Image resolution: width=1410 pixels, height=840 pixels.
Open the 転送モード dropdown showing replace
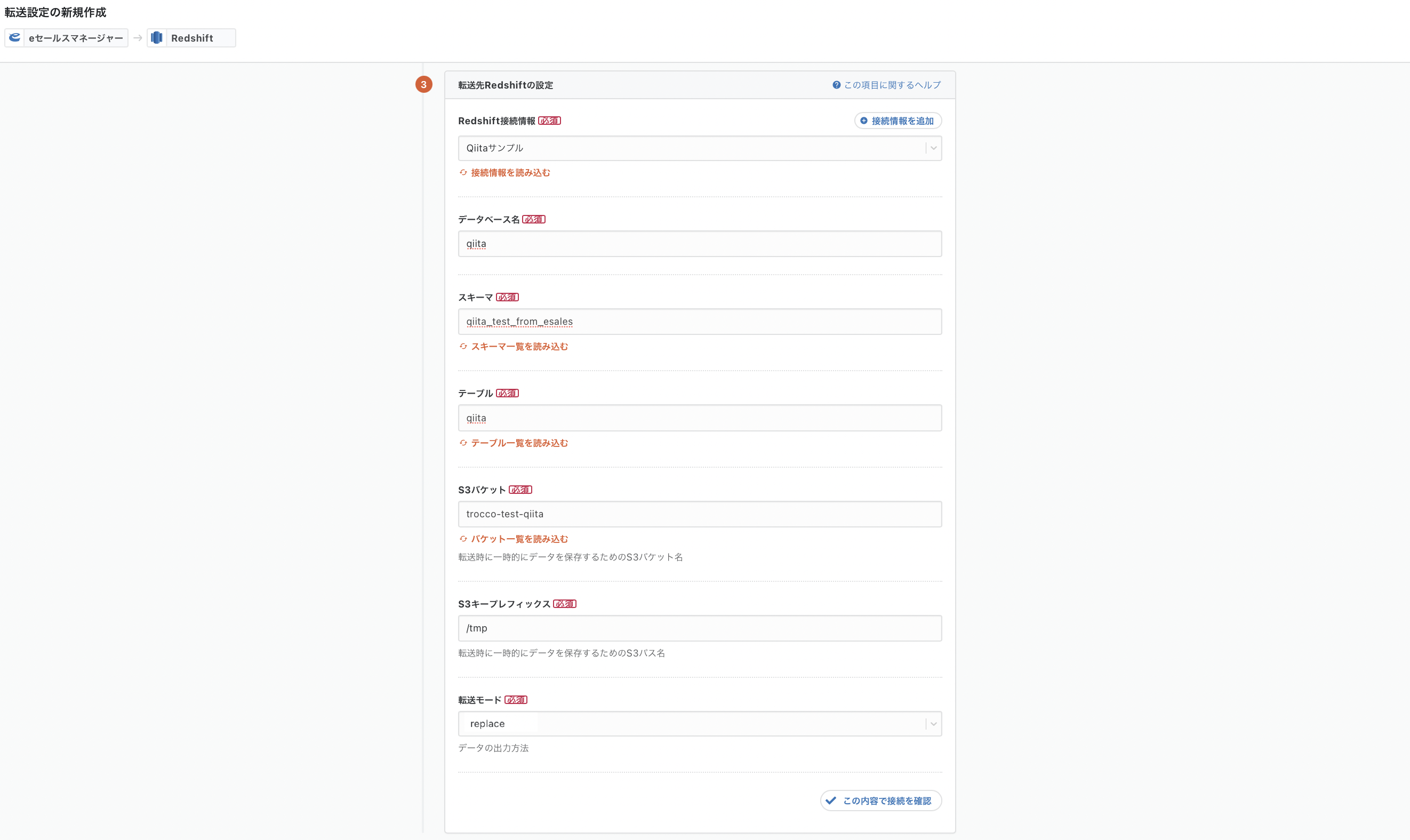699,724
